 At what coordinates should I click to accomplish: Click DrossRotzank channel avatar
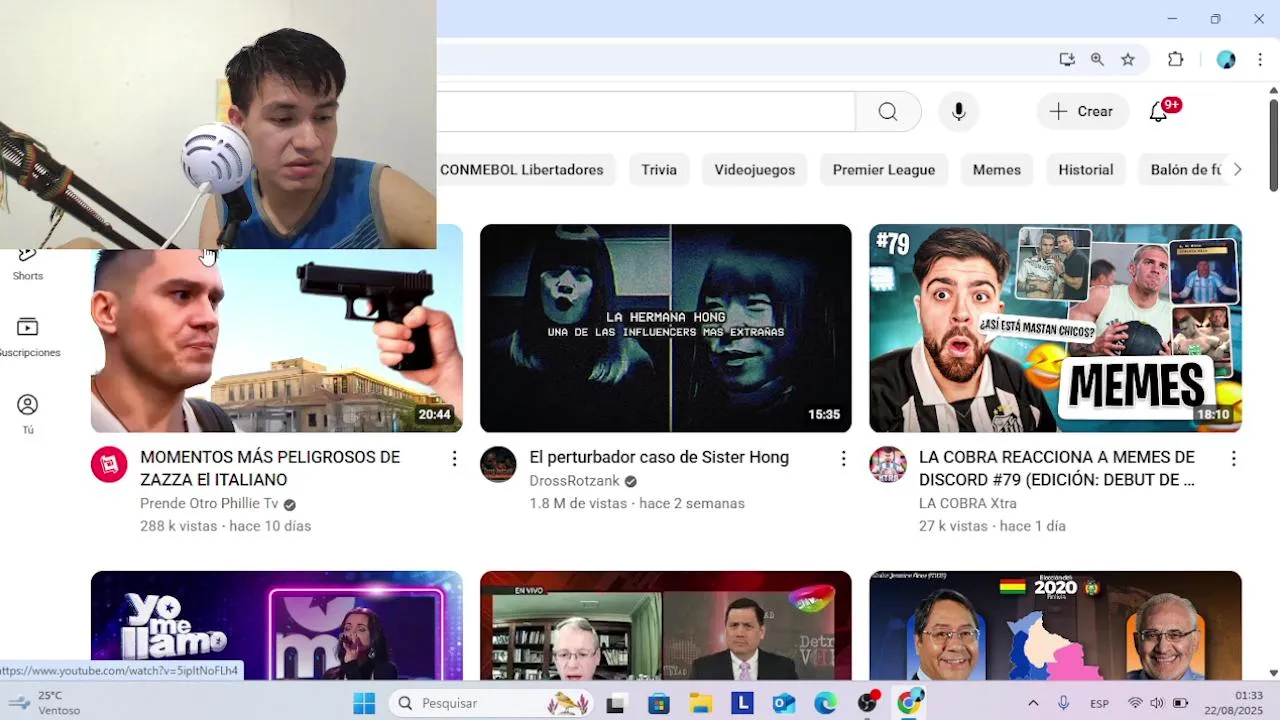(498, 464)
